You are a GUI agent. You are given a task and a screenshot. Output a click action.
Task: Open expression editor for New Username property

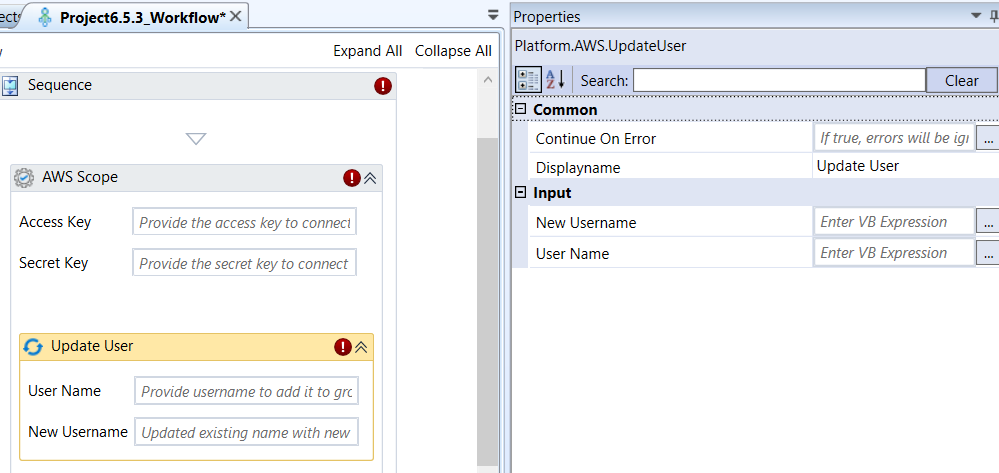click(988, 221)
